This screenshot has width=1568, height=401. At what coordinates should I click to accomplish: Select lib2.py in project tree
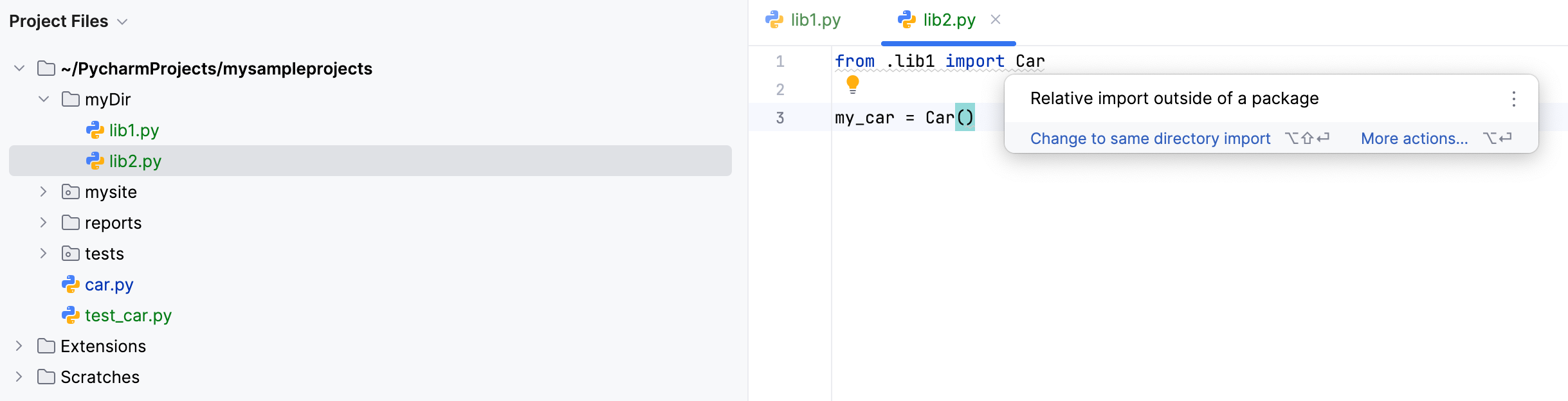pyautogui.click(x=370, y=161)
